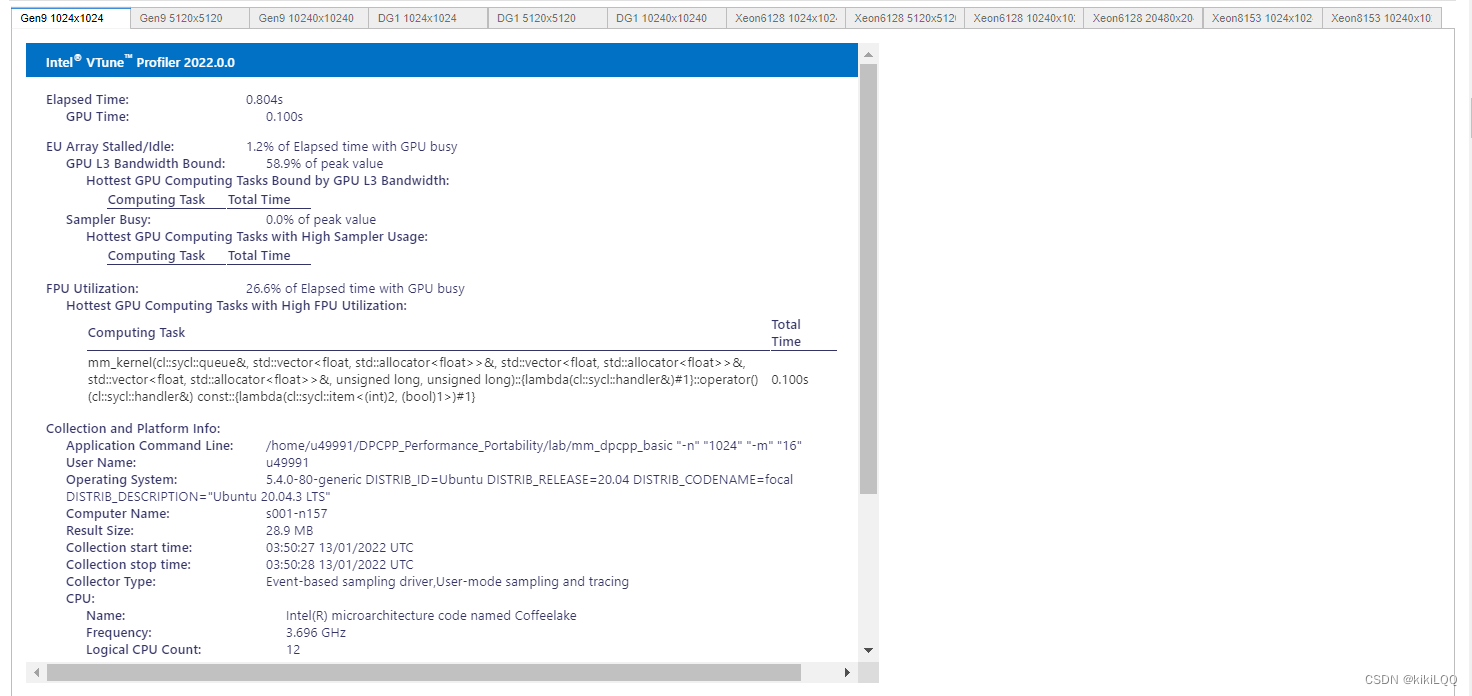Click the horizontal scrollbar thumb
The width and height of the screenshot is (1472, 696).
tap(424, 672)
